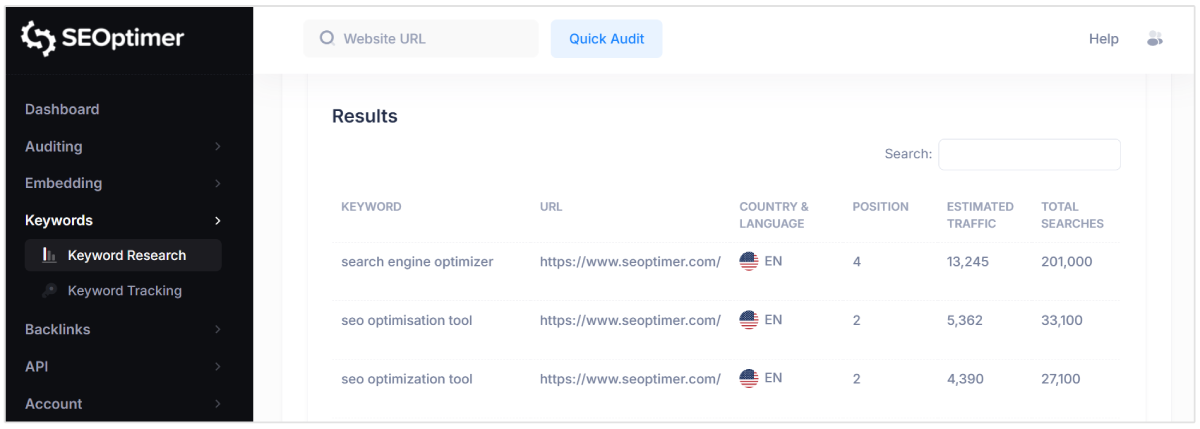
Task: Click US flag for search engine optimizer row
Action: click(x=749, y=262)
